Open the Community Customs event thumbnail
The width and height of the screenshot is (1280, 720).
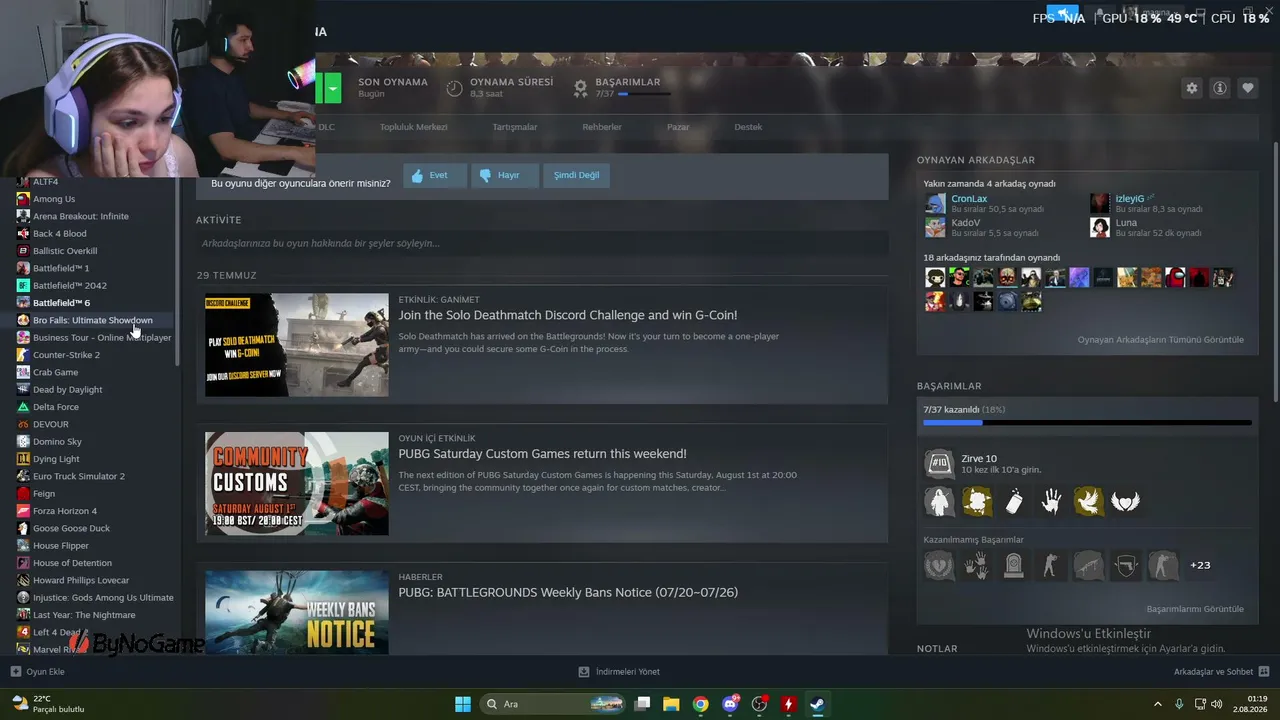(x=297, y=484)
